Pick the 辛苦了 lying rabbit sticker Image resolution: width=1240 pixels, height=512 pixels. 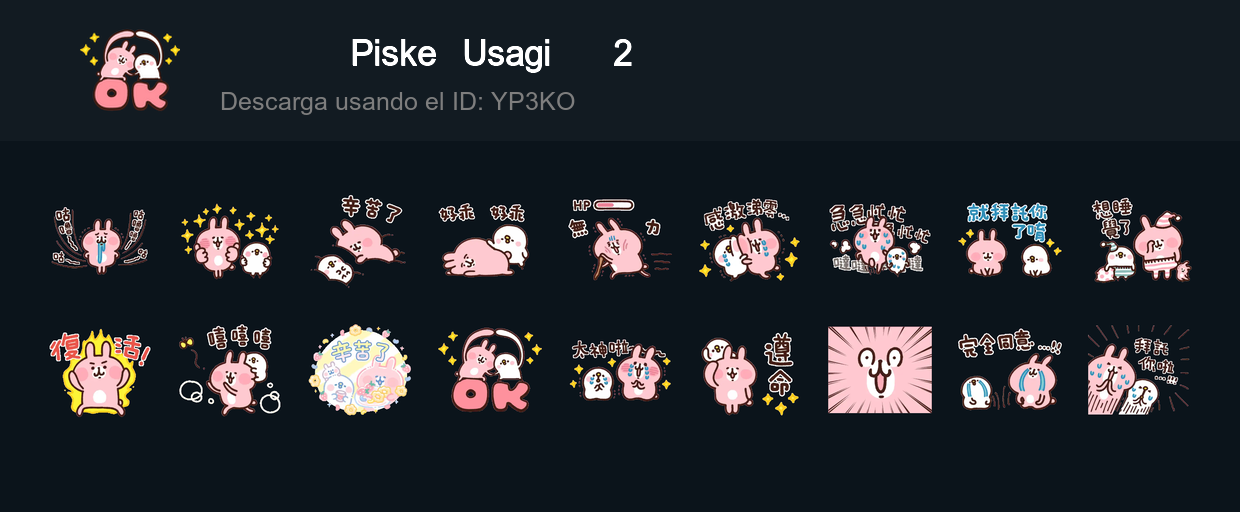(360, 240)
